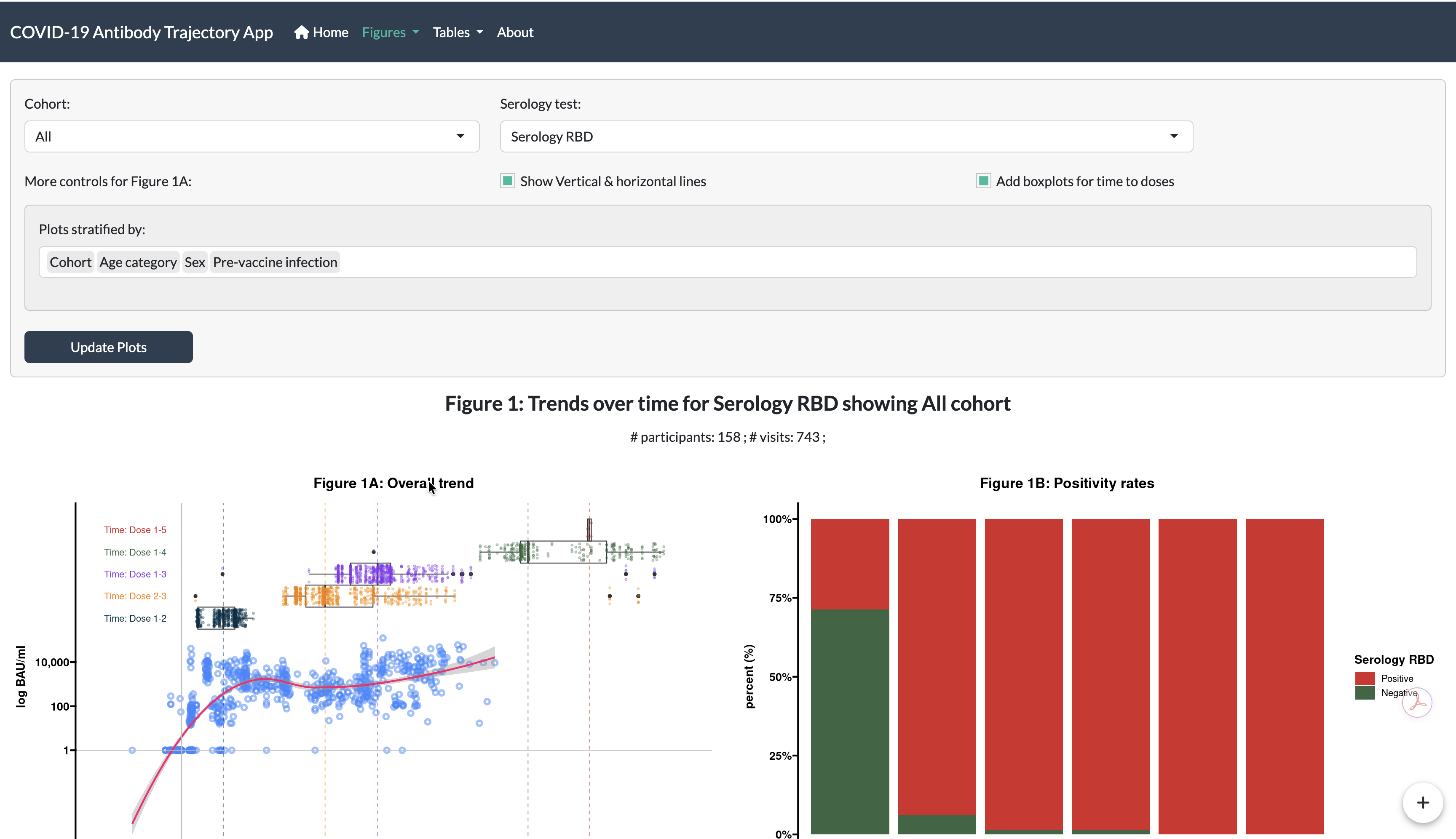Screen dimensions: 1456x839
Task: Click the COVID-19 Antibody Trajectory App title
Action: 141,32
